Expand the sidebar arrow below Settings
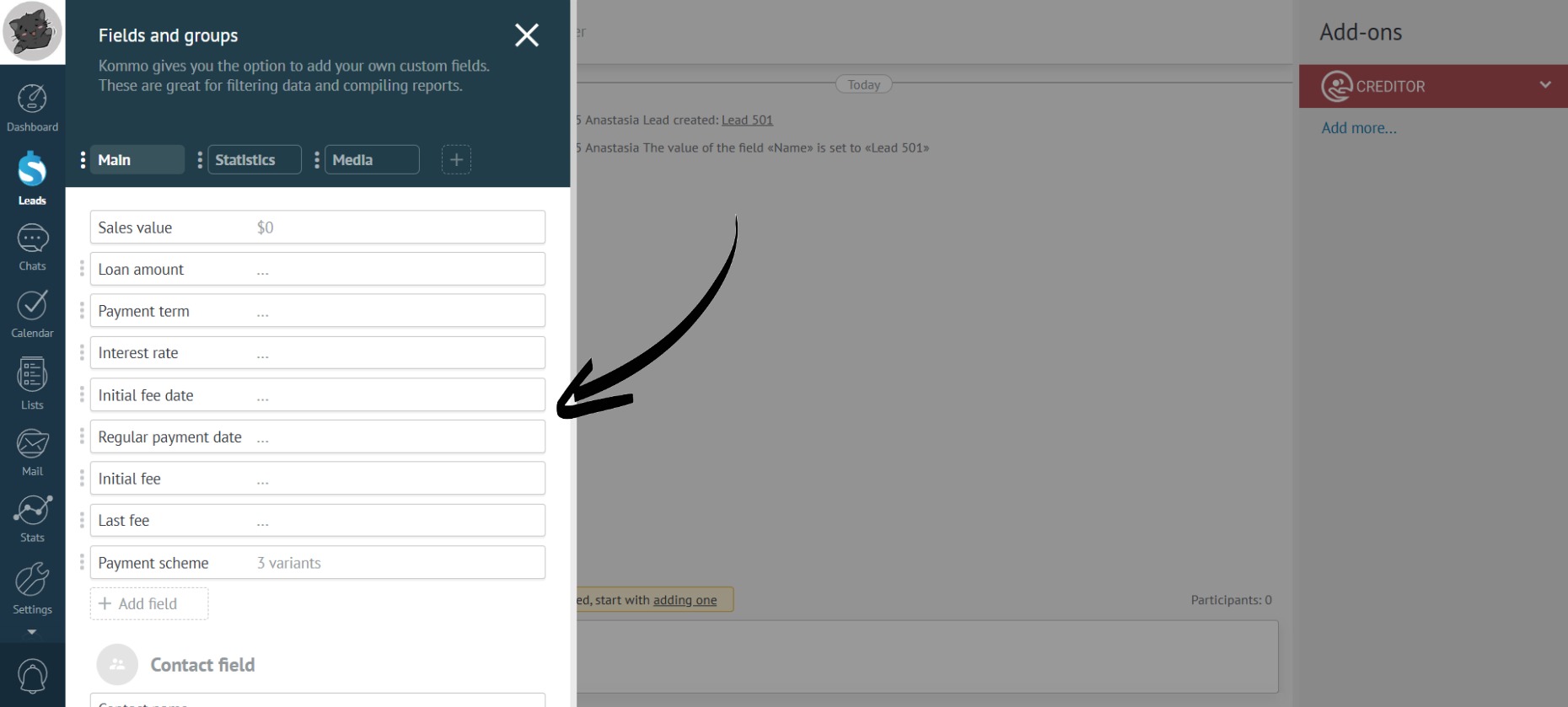Viewport: 1568px width, 707px height. tap(32, 632)
